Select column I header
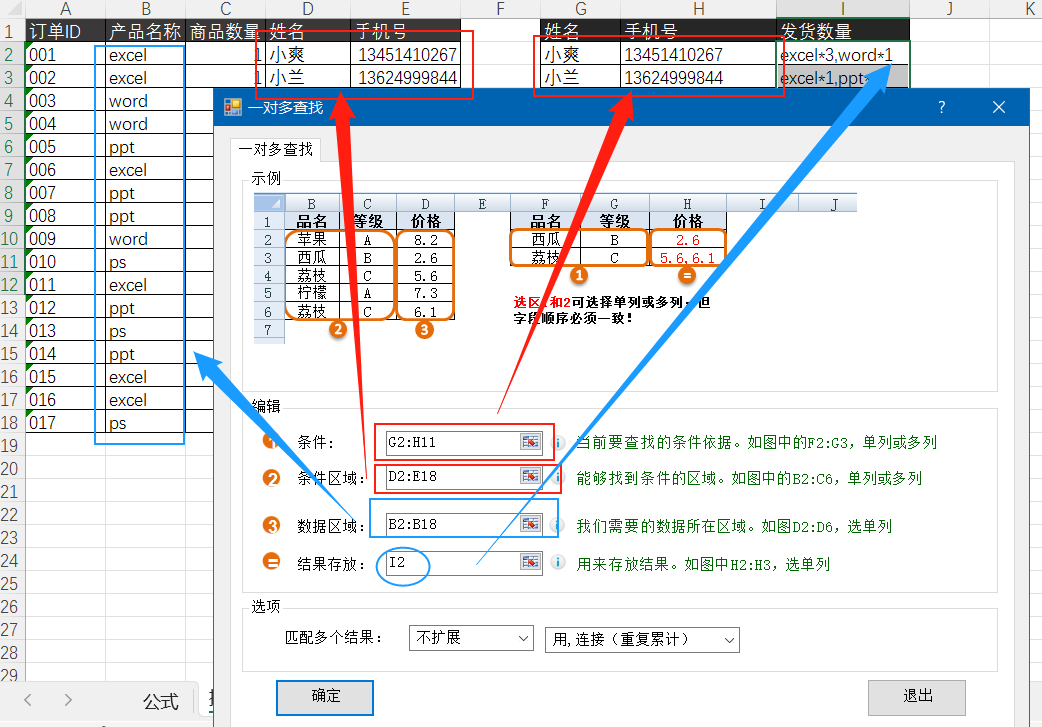Viewport: 1042px width, 727px height. 843,9
